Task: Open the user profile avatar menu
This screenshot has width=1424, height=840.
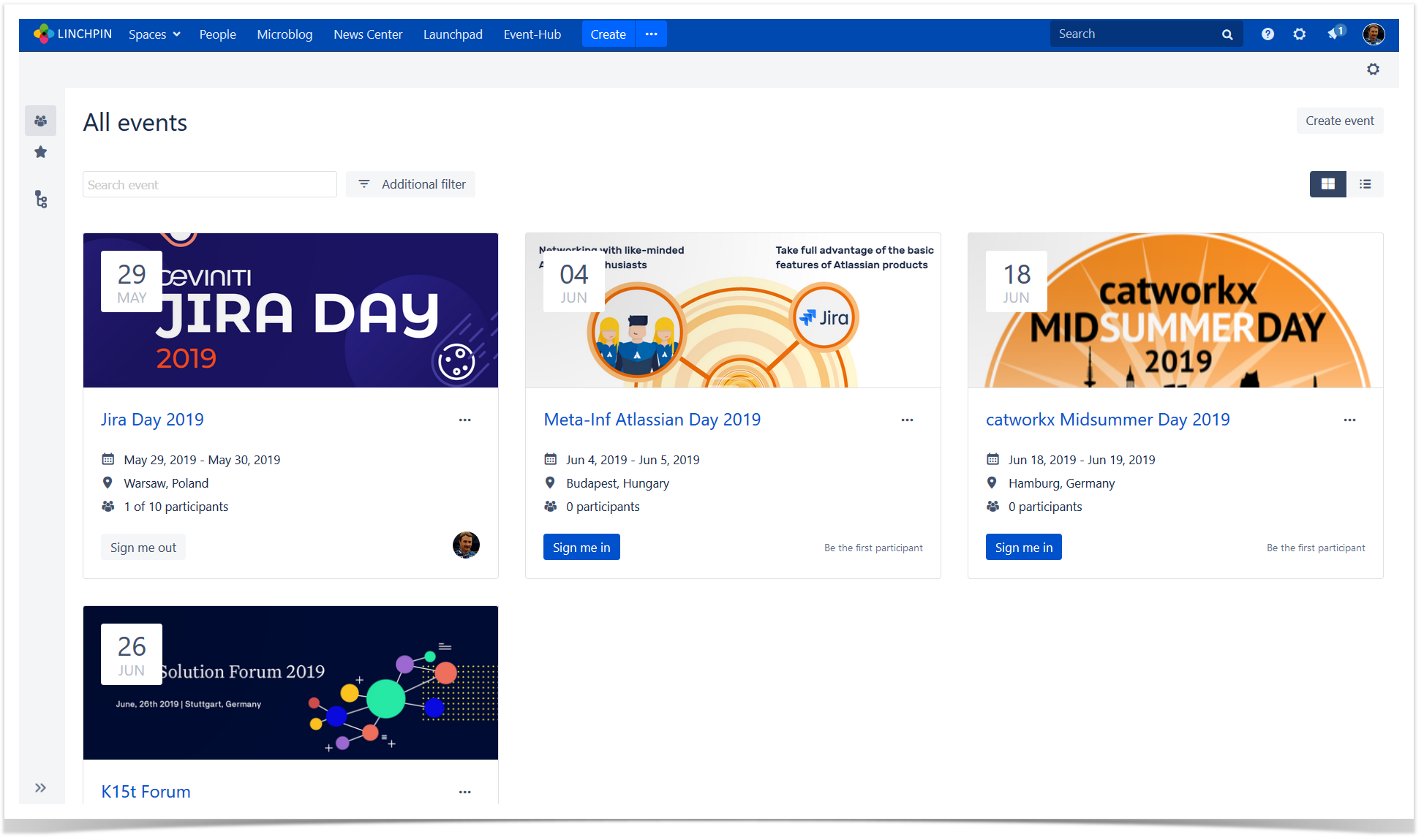Action: click(x=1374, y=34)
